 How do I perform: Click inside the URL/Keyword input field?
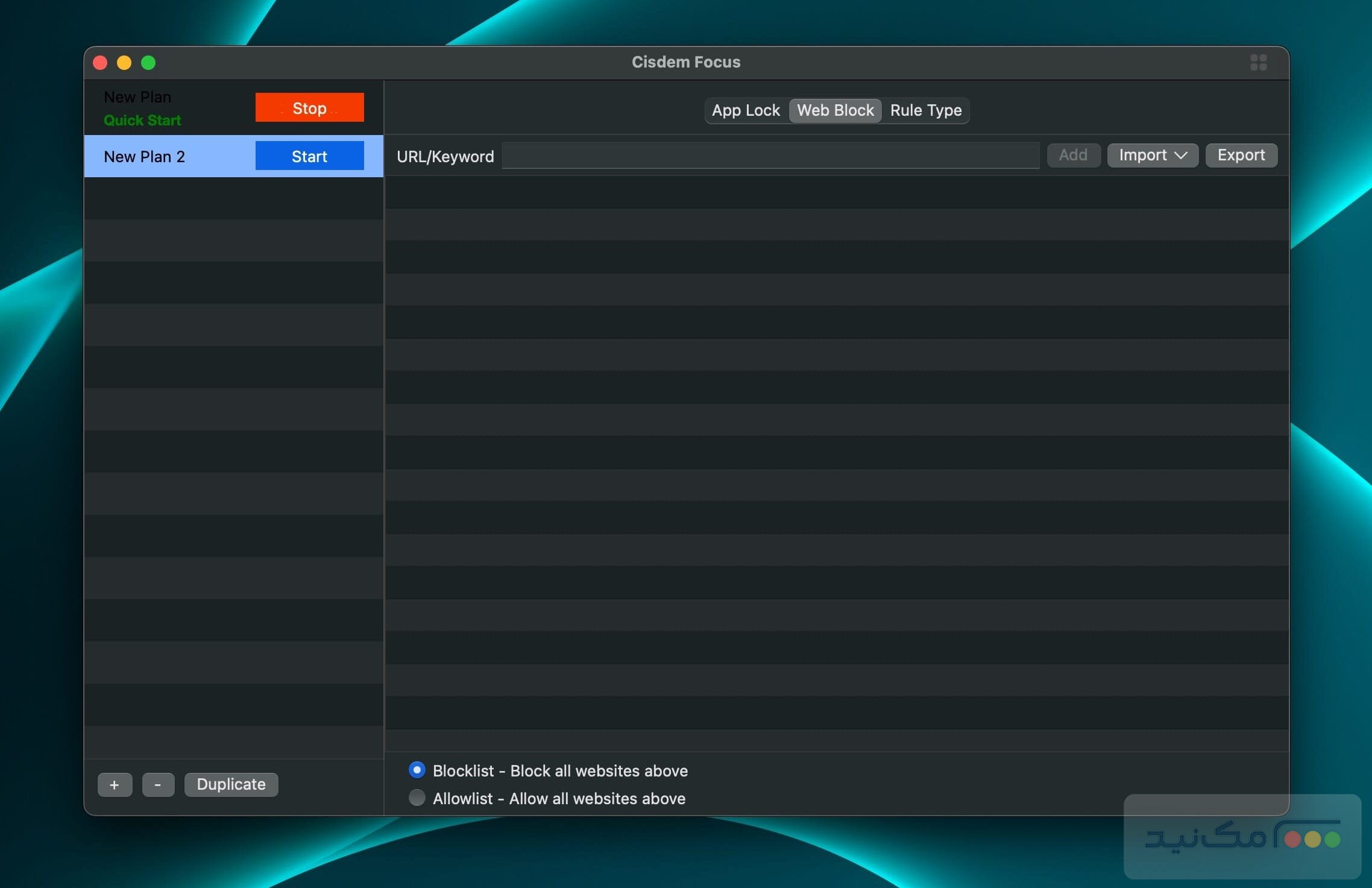pos(769,156)
